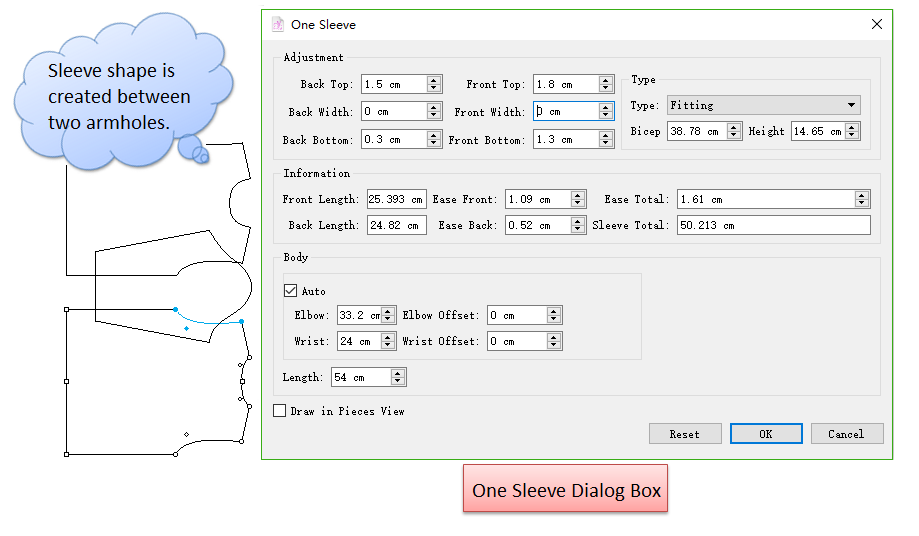
Task: Click the Ease Total stepper arrows
Action: coord(862,200)
